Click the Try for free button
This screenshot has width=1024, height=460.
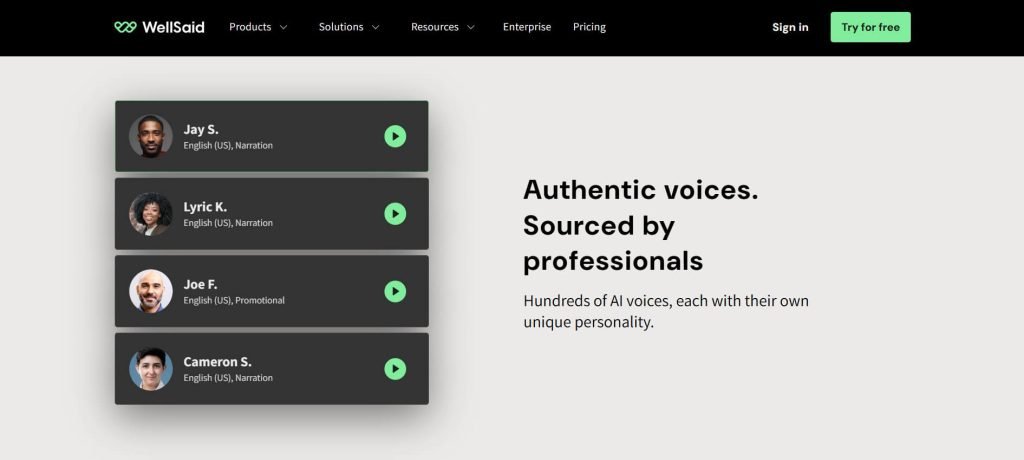tap(871, 27)
